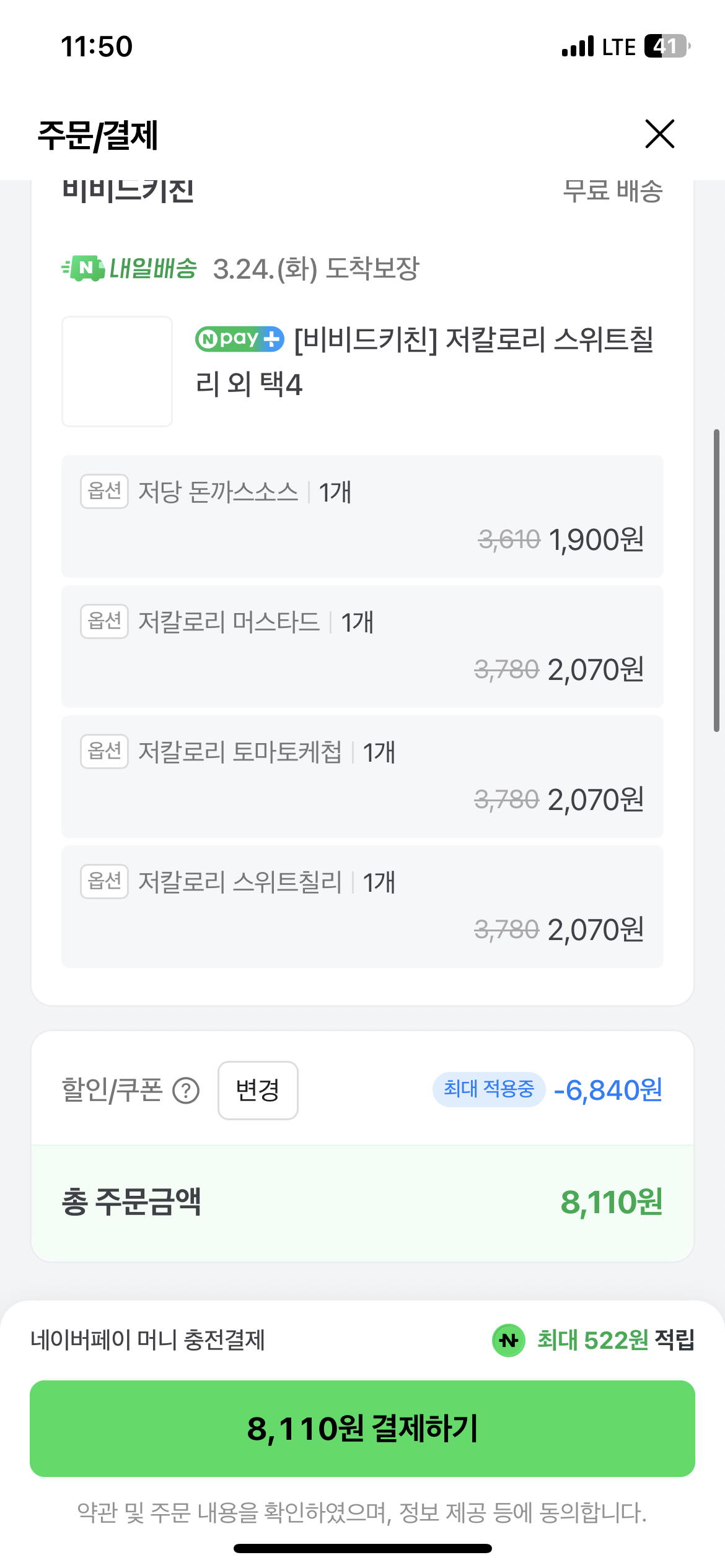This screenshot has height=1568, width=725.
Task: Tap the Naver Pay point coin icon
Action: point(508,1340)
